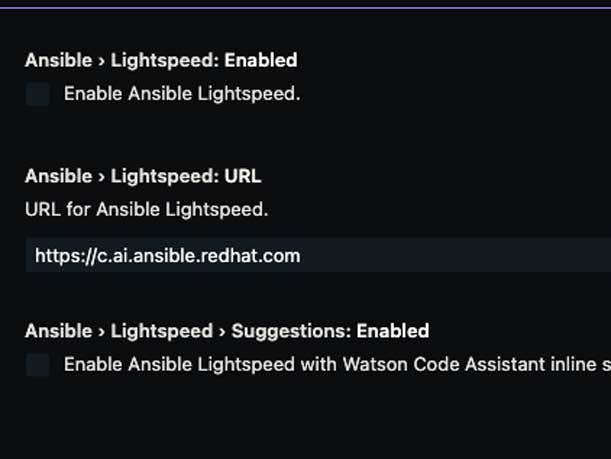
Task: Select the "Ansible › Lightspeed: URL" setting heading
Action: [143, 176]
